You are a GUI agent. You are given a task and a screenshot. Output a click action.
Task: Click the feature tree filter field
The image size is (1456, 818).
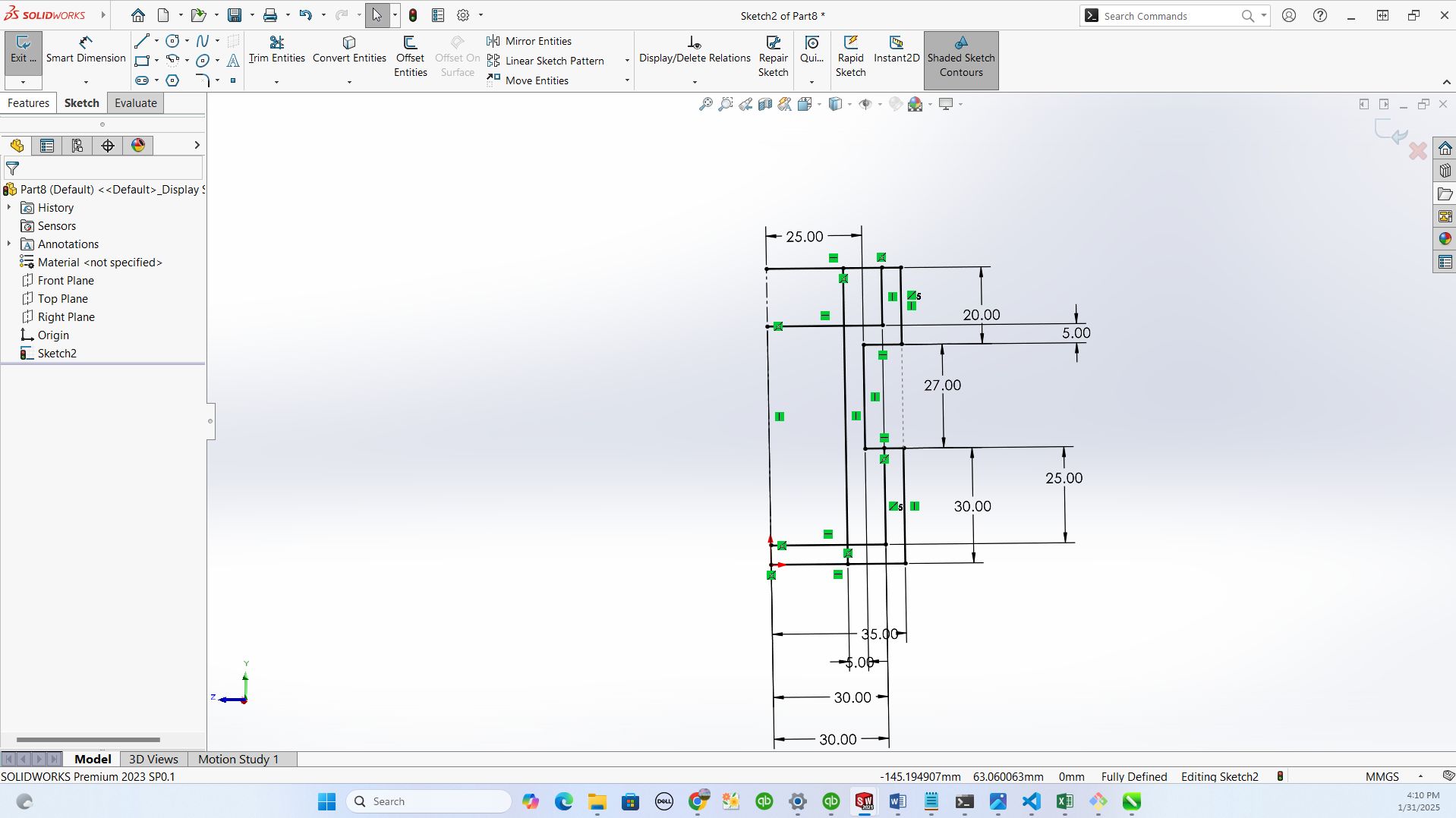click(x=103, y=168)
